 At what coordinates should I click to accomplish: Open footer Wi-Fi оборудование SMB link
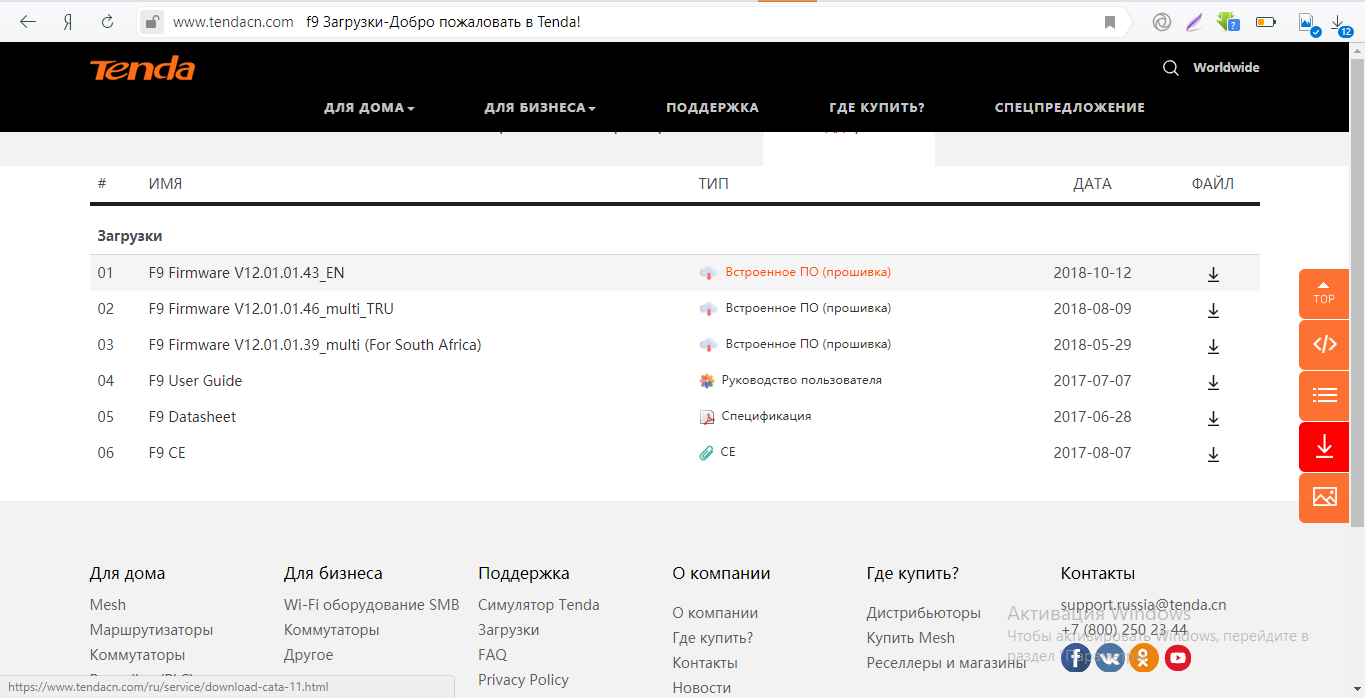[x=372, y=605]
